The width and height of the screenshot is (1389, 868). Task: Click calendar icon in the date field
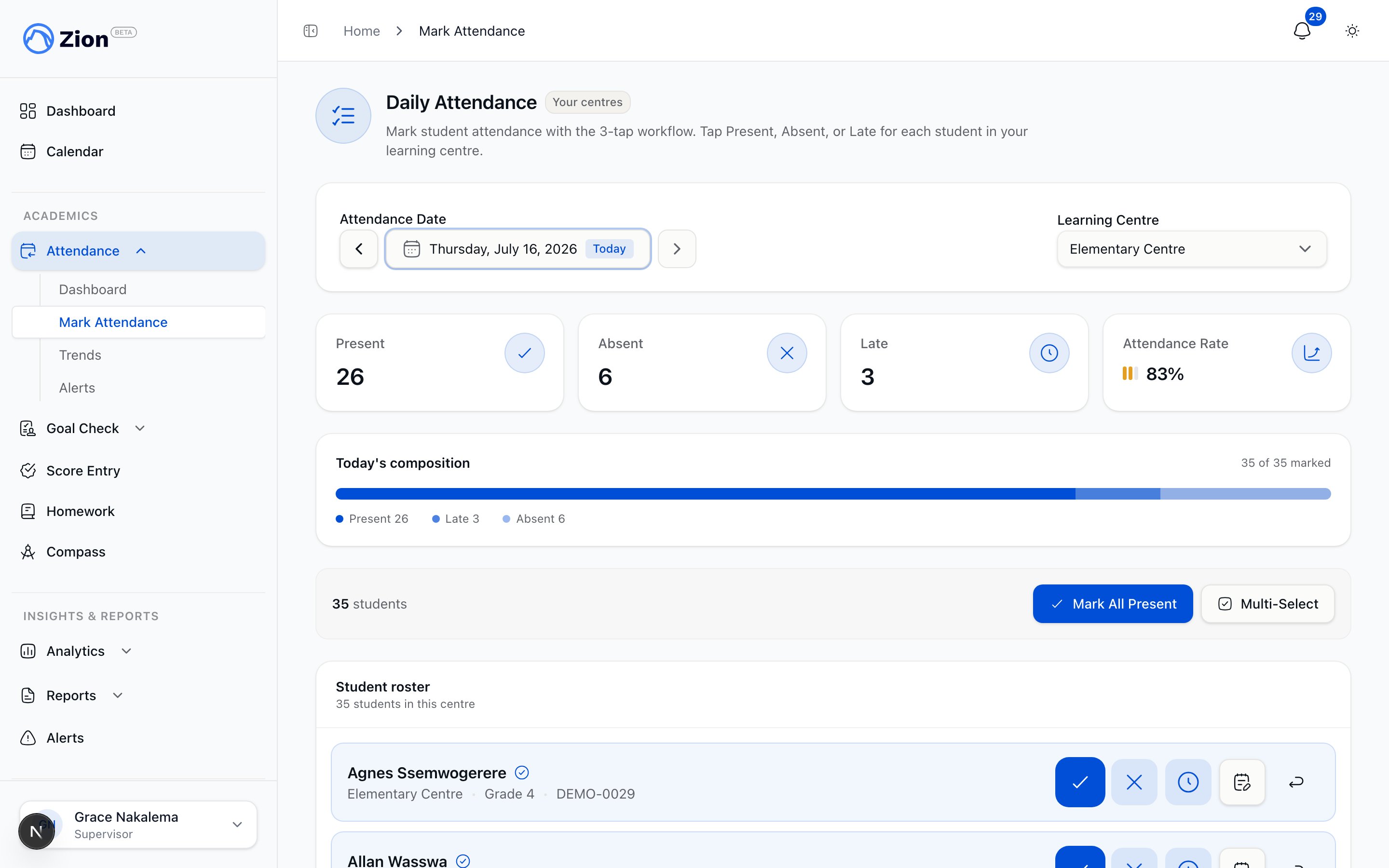411,249
